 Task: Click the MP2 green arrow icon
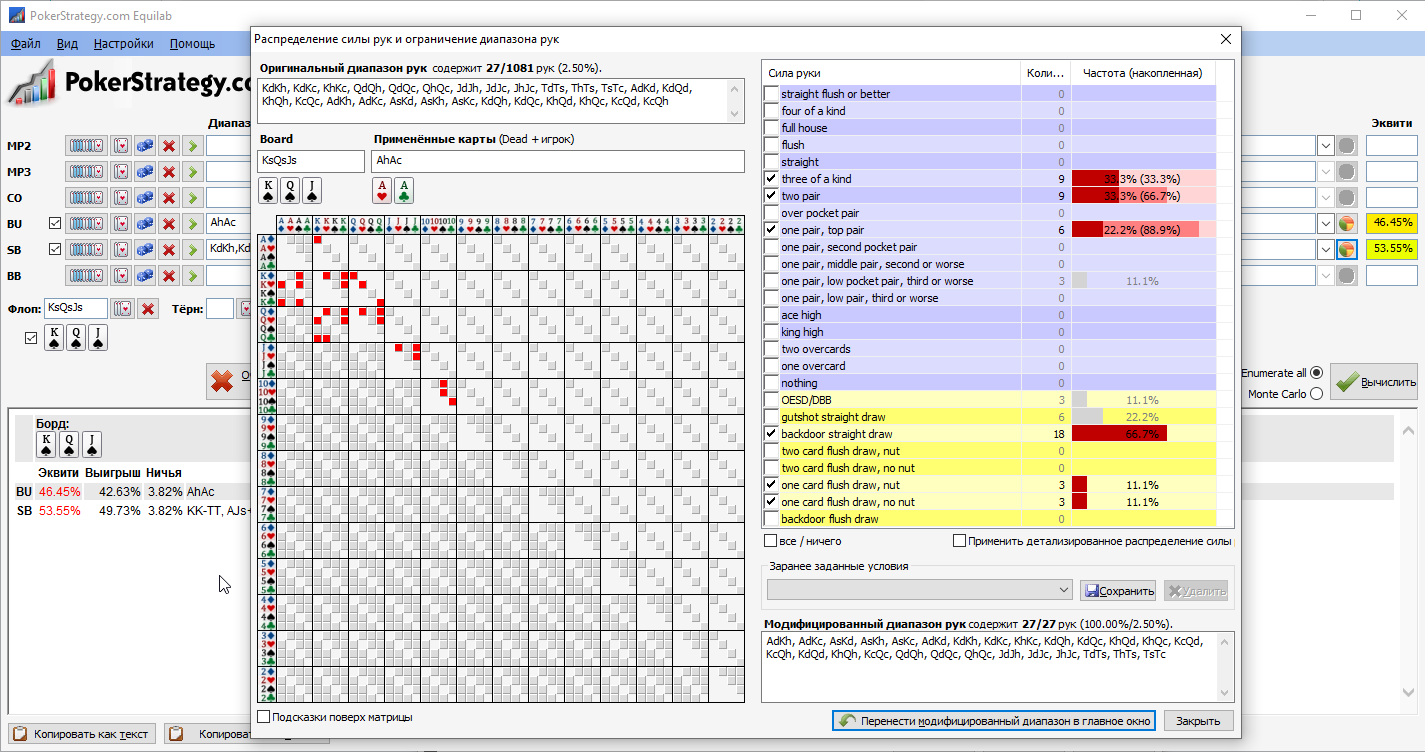193,146
